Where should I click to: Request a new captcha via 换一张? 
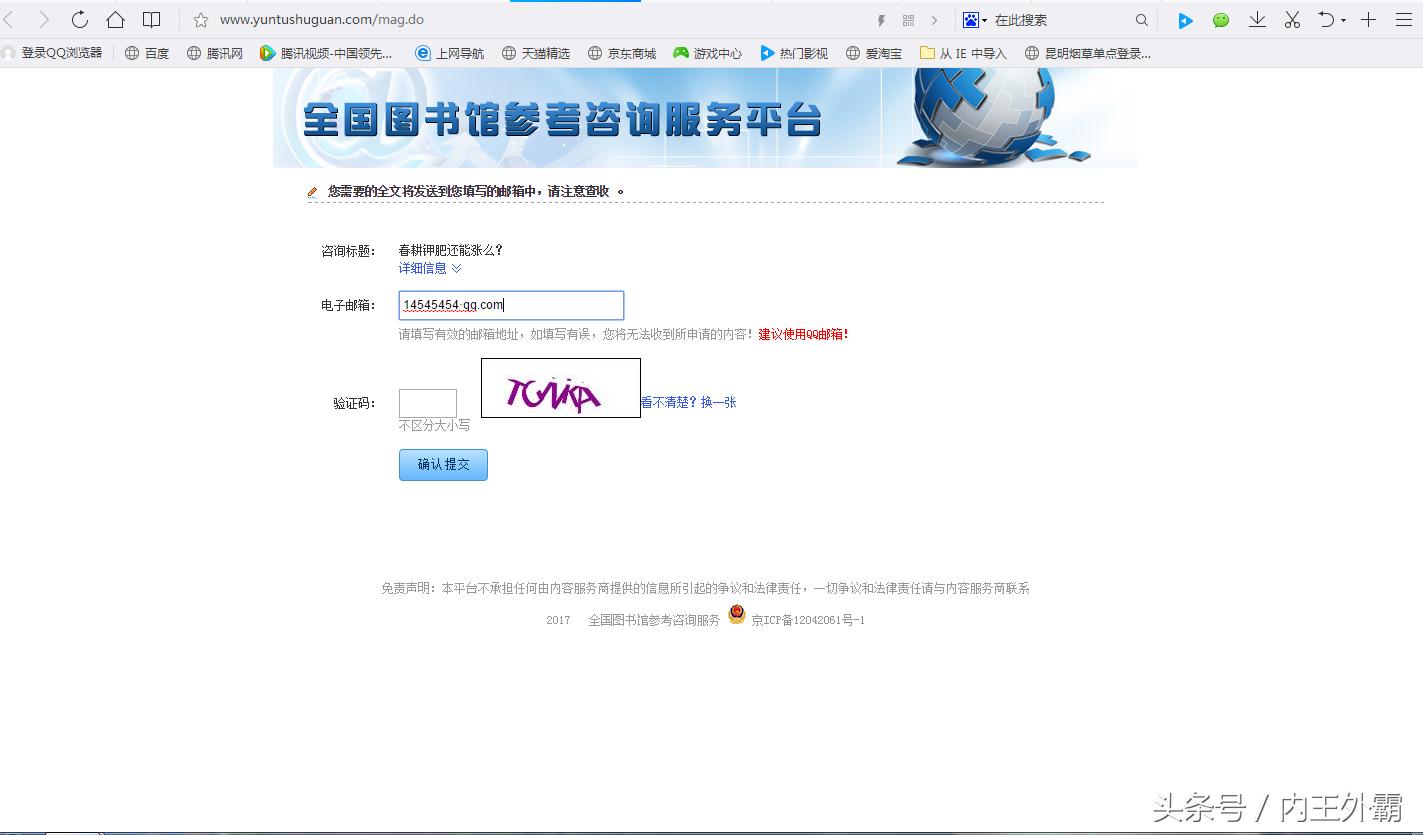[718, 402]
